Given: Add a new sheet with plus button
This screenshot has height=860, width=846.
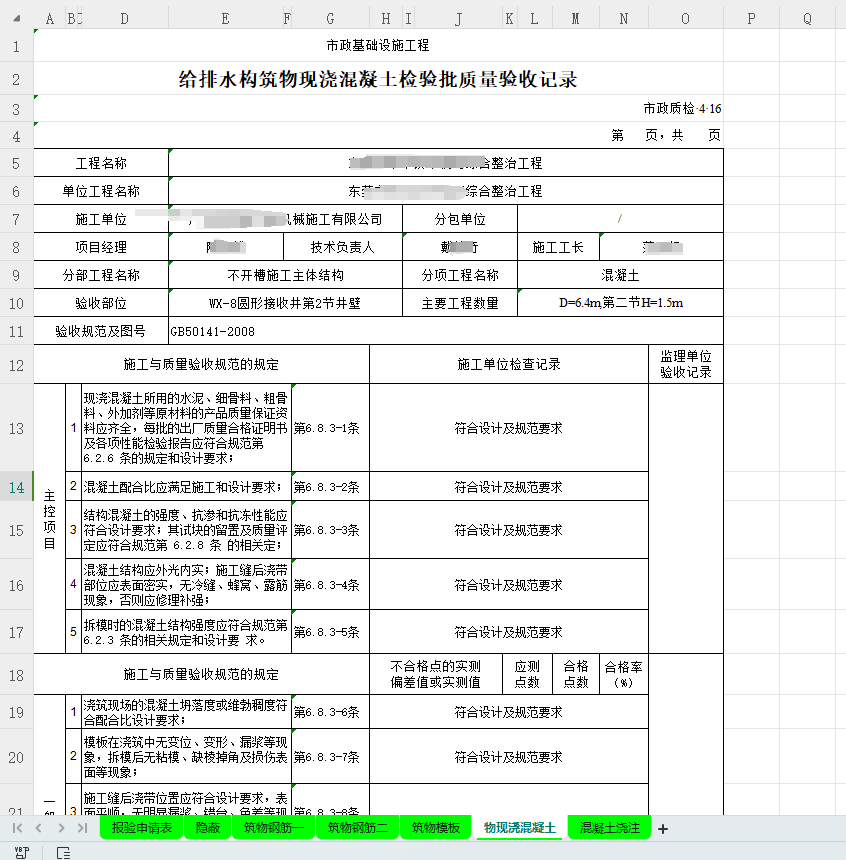Looking at the screenshot, I should 663,829.
